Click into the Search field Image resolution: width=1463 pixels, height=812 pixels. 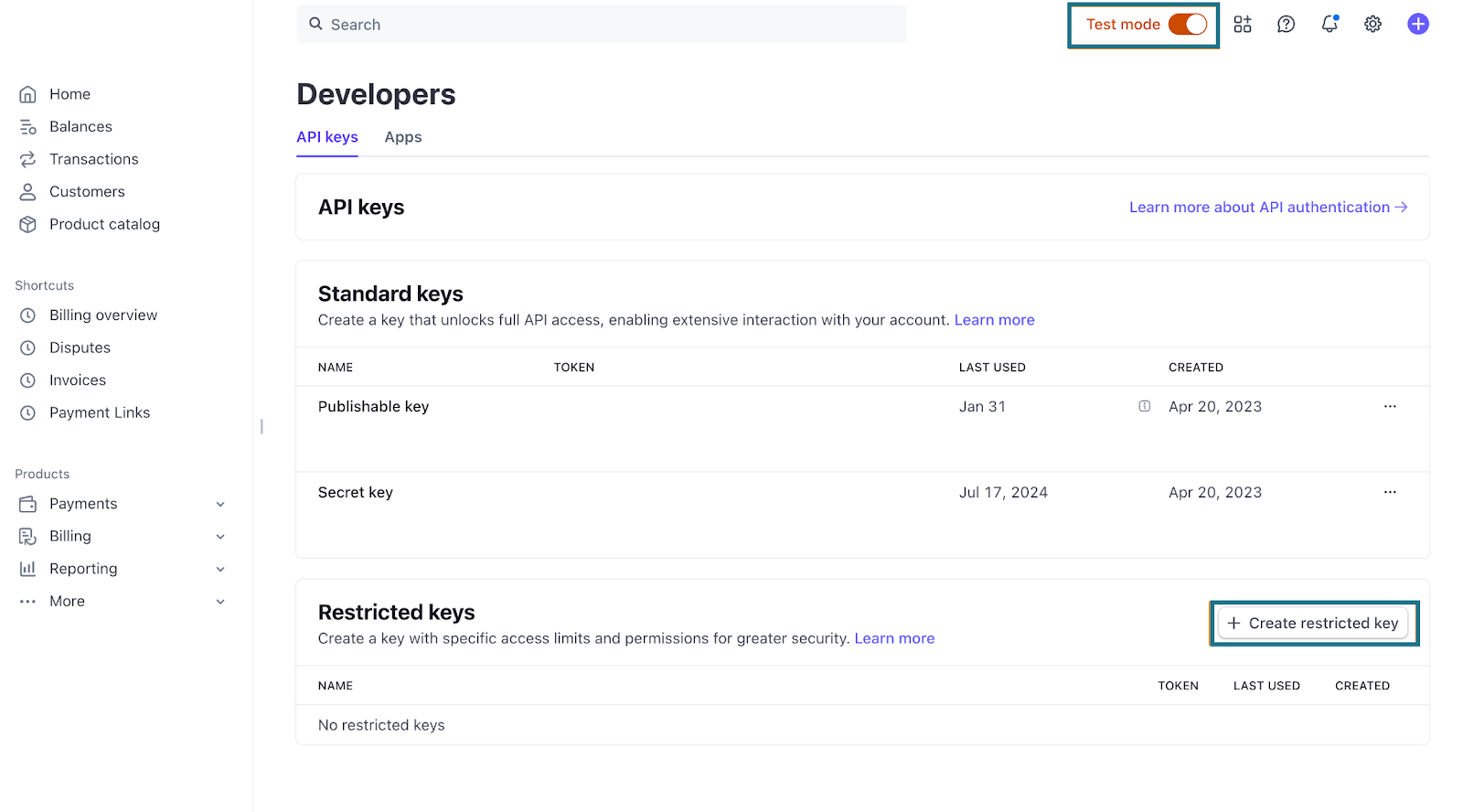(602, 24)
